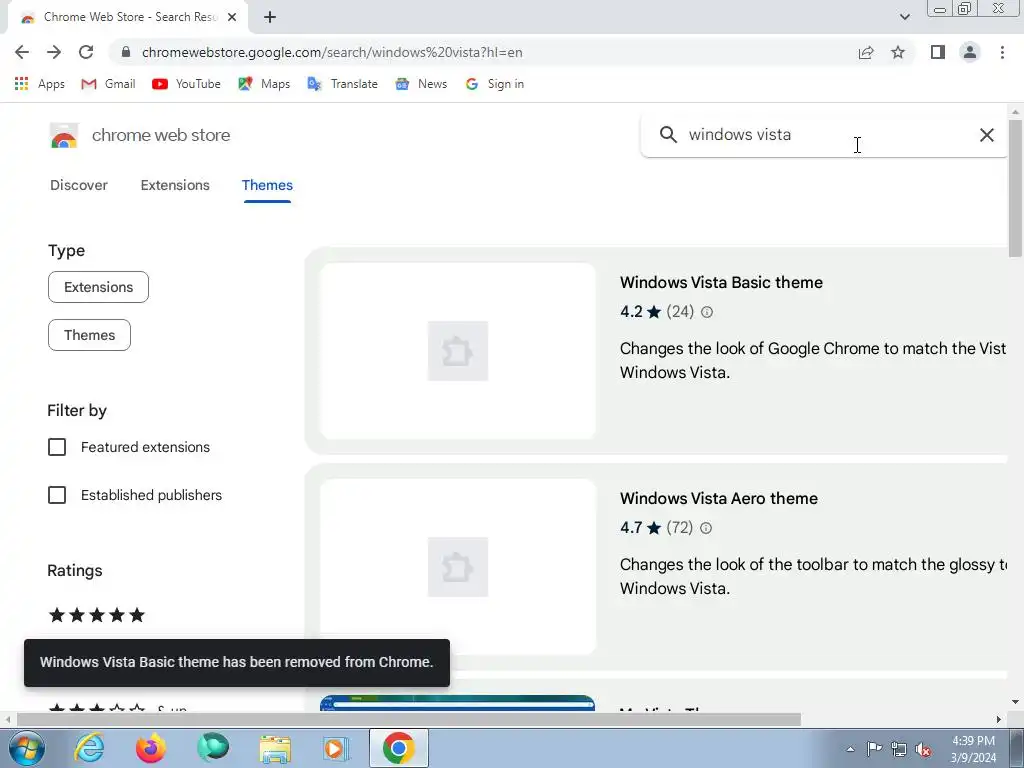The width and height of the screenshot is (1024, 768).
Task: Switch to the Discover tab
Action: coord(79,185)
